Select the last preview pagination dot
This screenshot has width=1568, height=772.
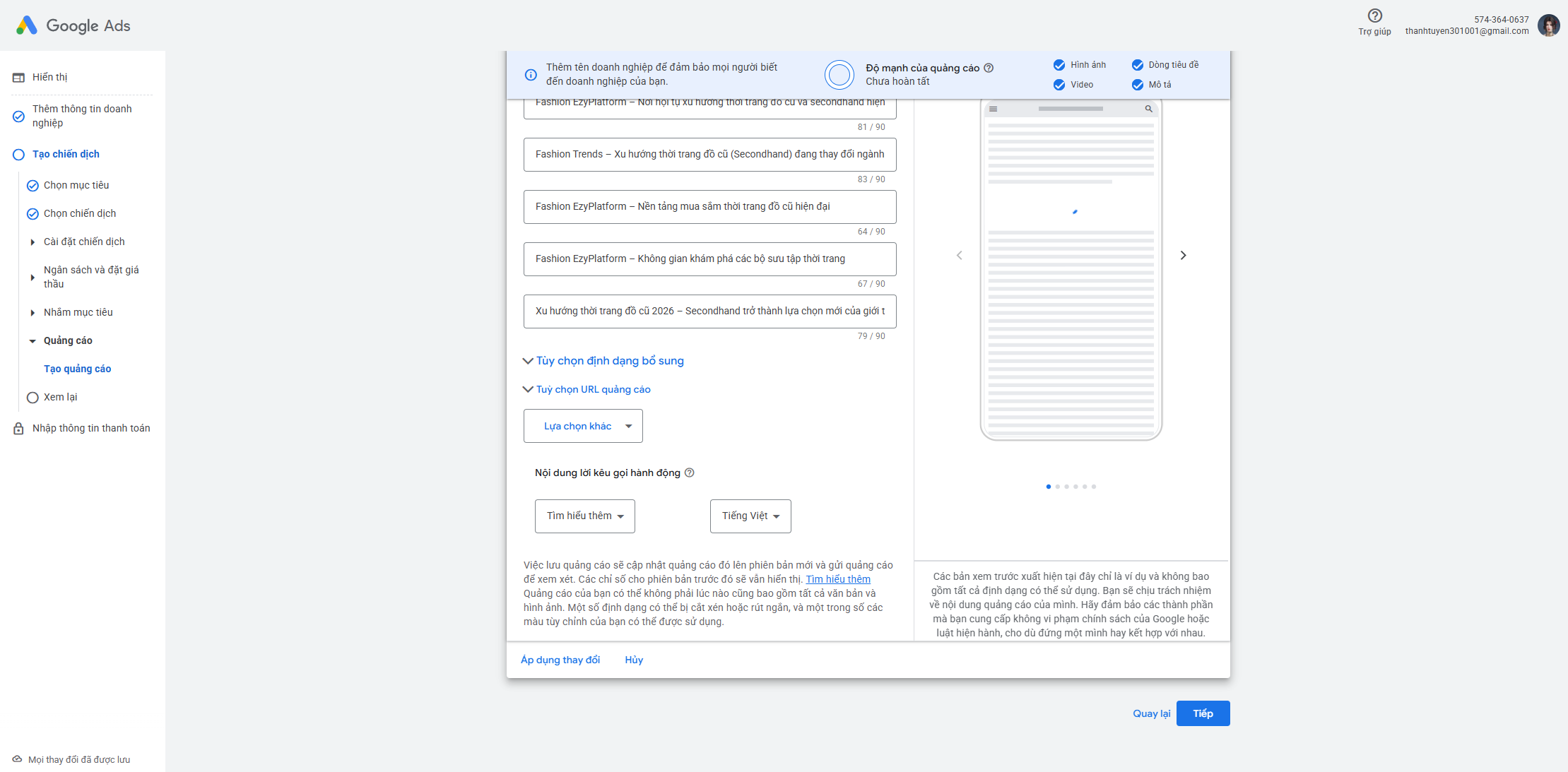point(1094,487)
